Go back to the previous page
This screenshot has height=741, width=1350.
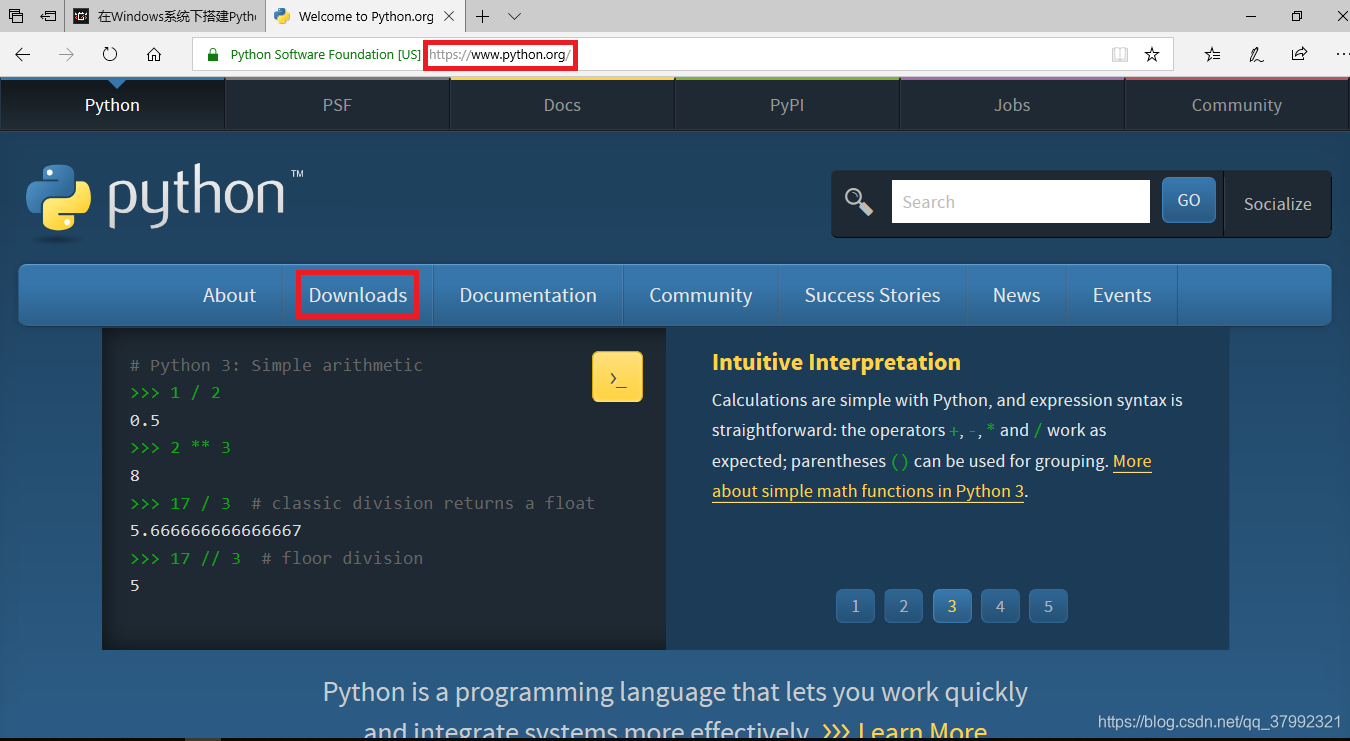22,54
